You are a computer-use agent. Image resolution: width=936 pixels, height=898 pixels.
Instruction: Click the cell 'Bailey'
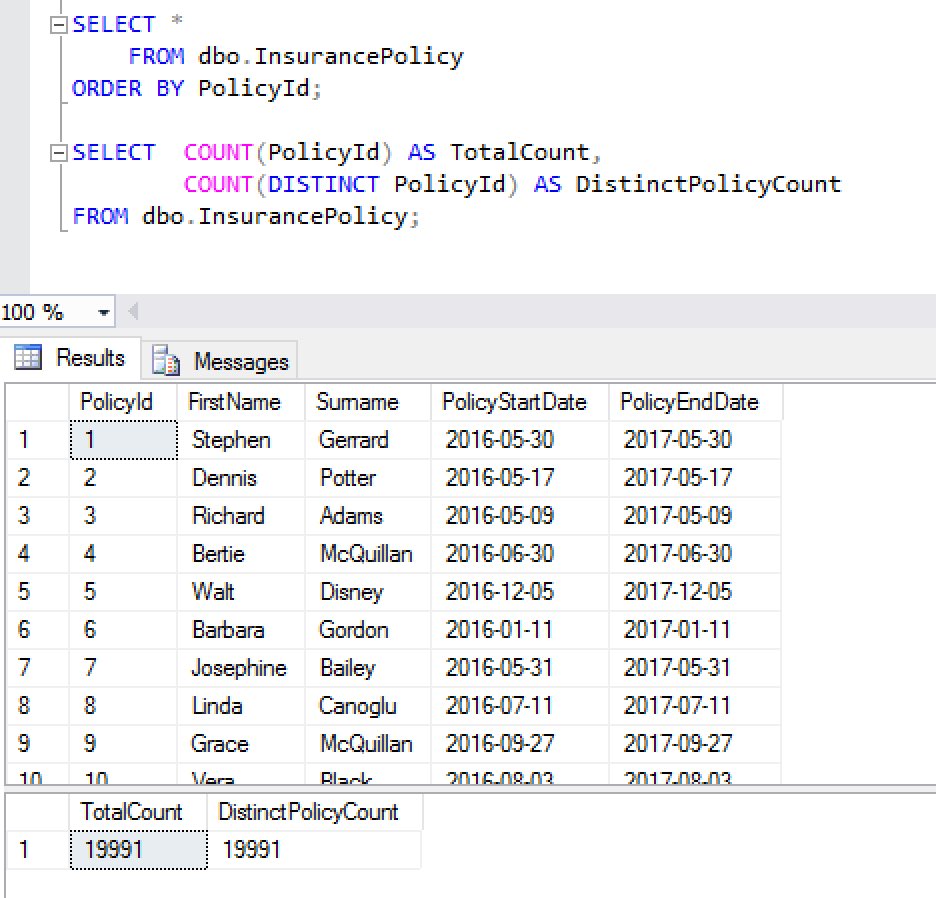368,668
